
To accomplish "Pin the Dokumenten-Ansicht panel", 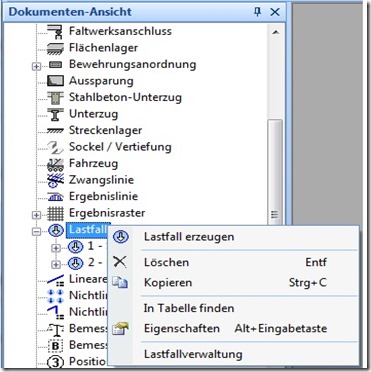I will pyautogui.click(x=257, y=12).
